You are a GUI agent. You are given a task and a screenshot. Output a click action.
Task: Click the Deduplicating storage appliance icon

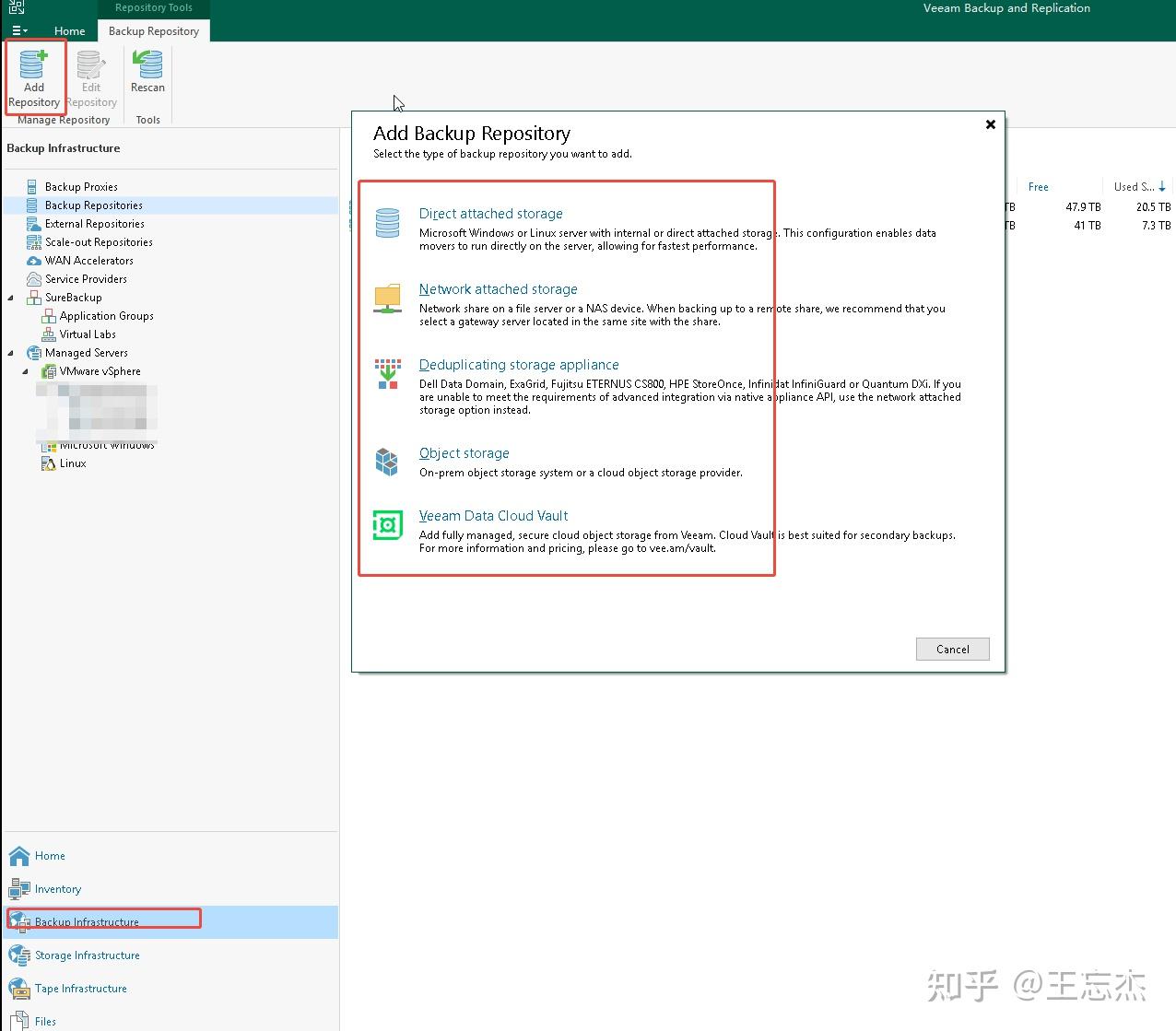[388, 374]
